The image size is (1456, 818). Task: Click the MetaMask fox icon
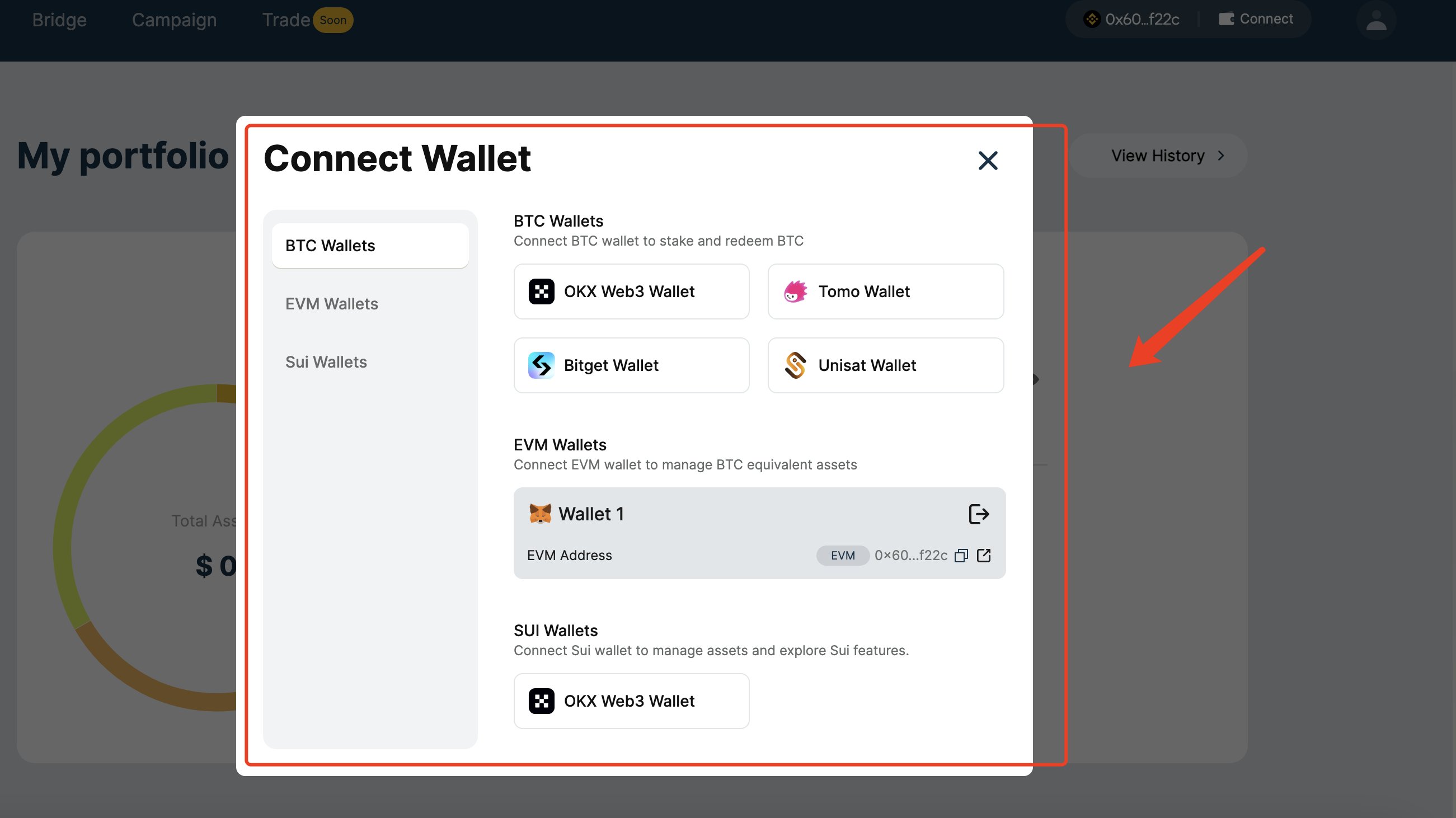pos(540,514)
